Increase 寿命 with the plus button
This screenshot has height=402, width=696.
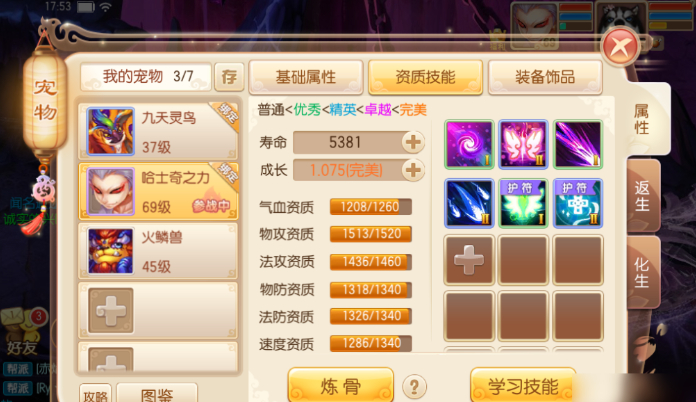(413, 142)
